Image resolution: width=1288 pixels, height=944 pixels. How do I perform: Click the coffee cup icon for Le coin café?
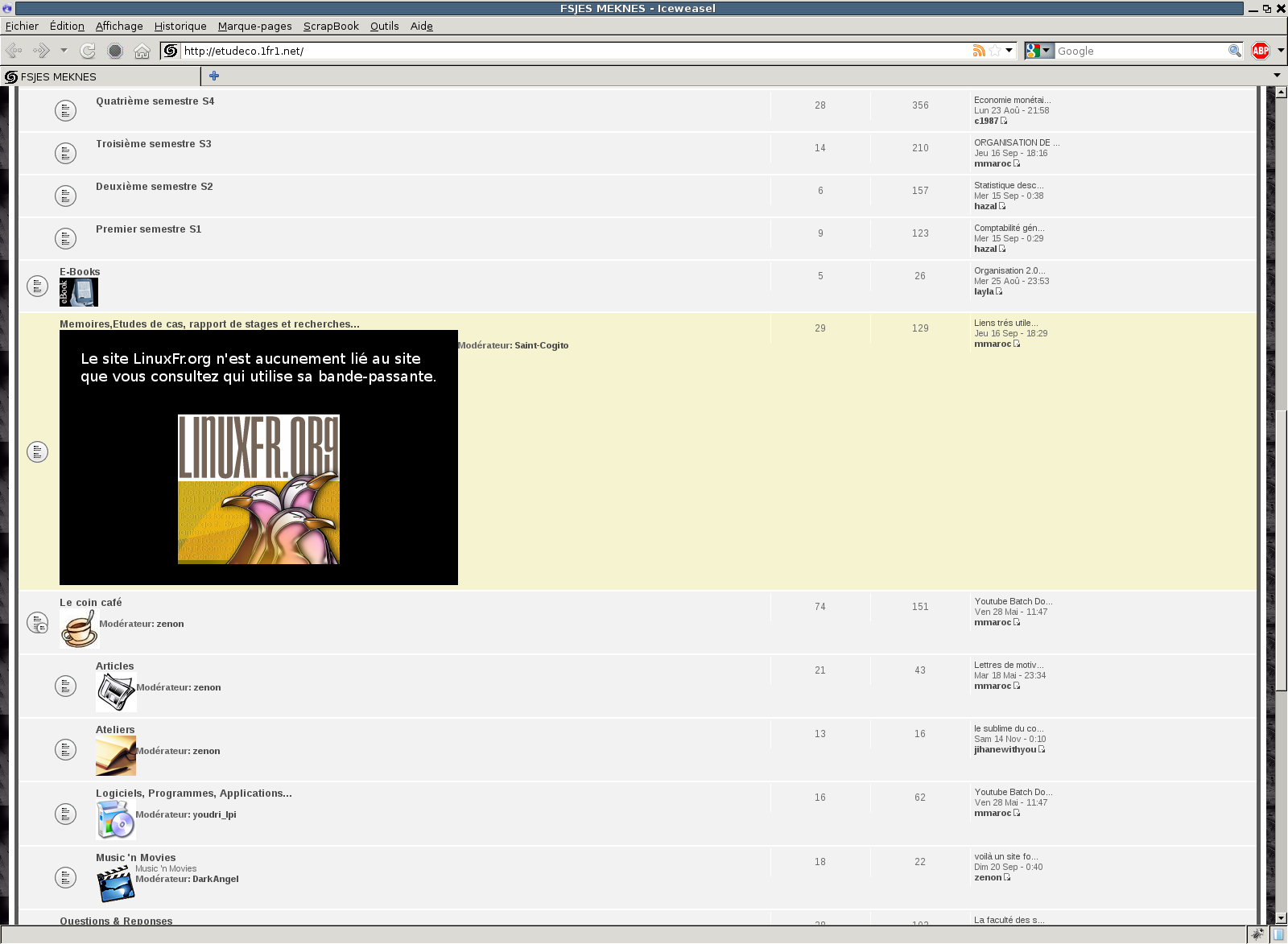coord(79,629)
